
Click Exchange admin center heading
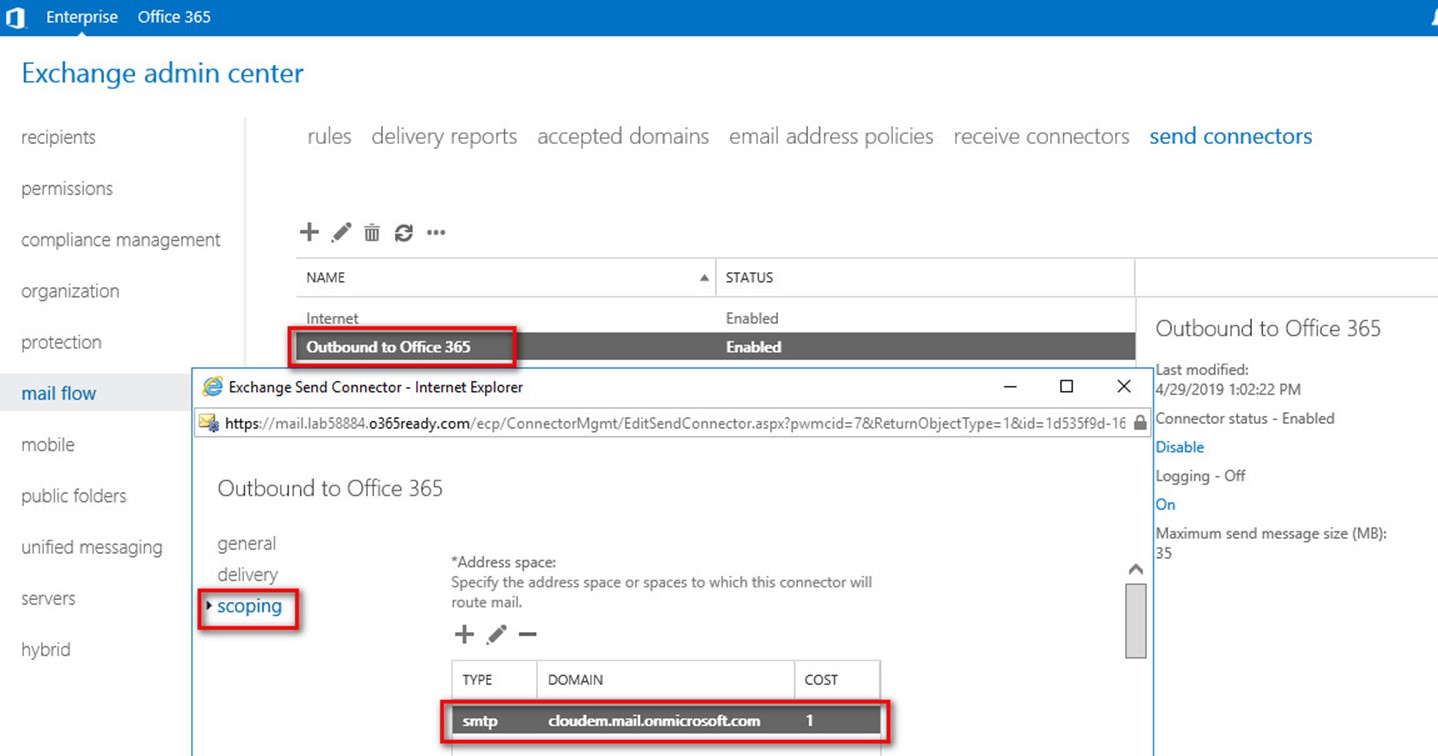[162, 74]
